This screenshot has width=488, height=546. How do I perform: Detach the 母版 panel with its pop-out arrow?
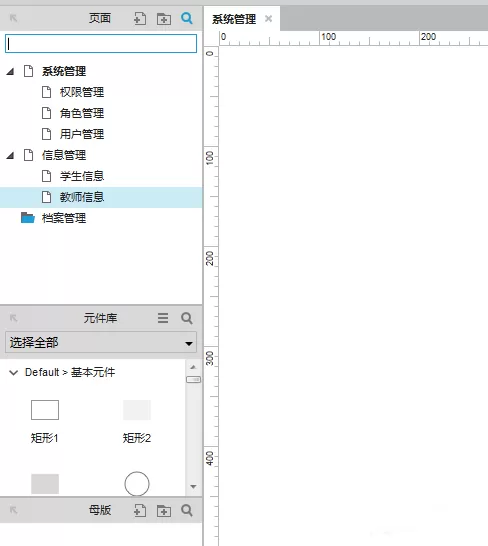(14, 510)
